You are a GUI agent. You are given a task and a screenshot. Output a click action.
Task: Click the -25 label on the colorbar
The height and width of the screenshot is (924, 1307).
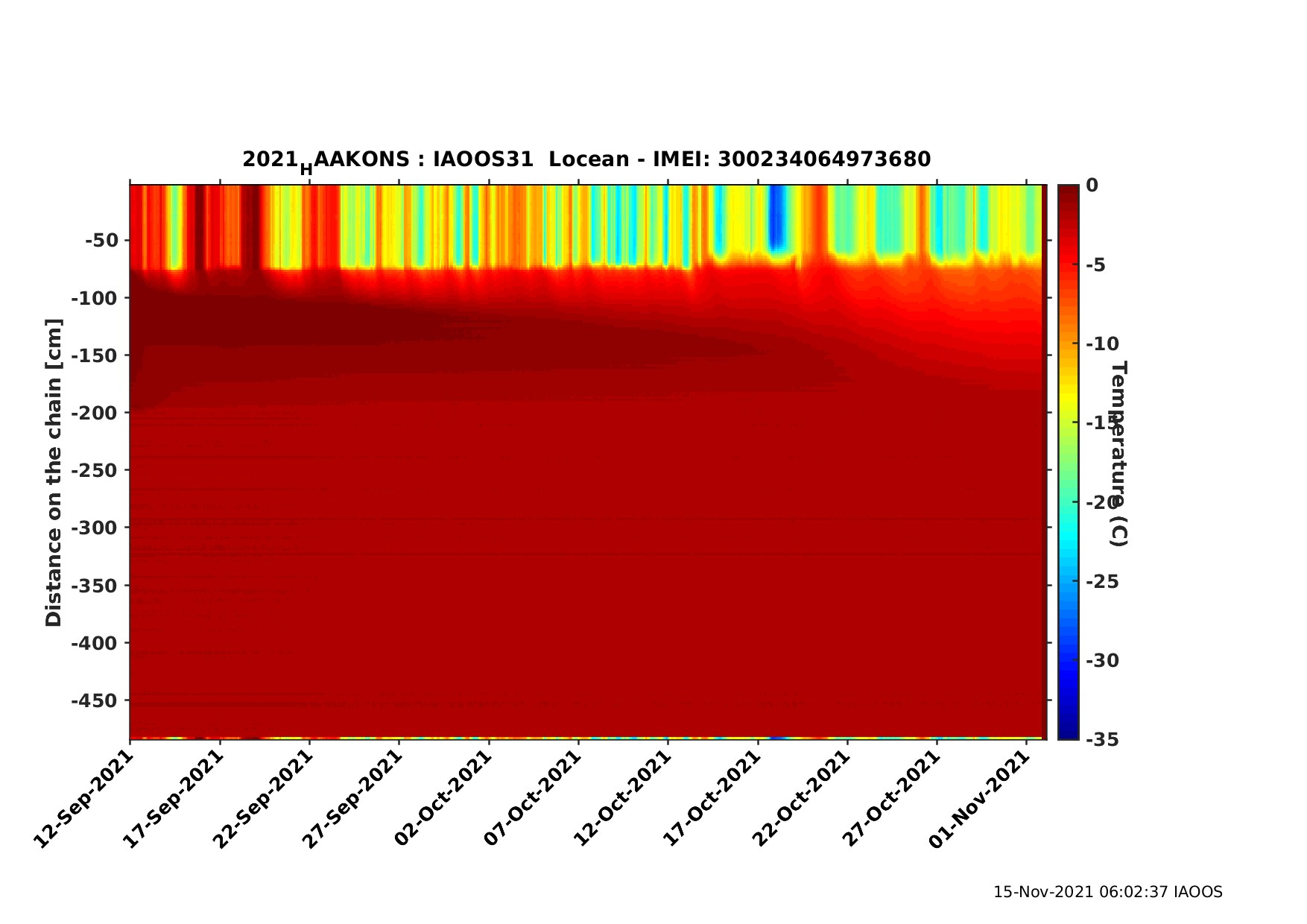click(x=1102, y=581)
